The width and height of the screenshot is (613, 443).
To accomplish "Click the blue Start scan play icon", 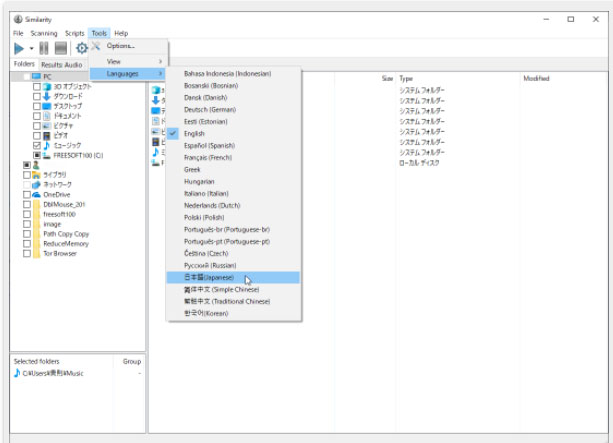I will coord(19,48).
